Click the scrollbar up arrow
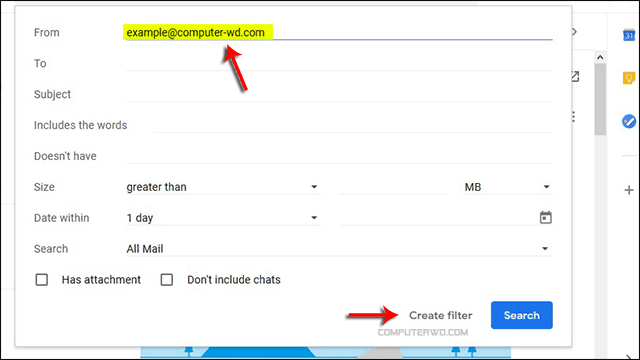The width and height of the screenshot is (640, 360). pos(600,58)
